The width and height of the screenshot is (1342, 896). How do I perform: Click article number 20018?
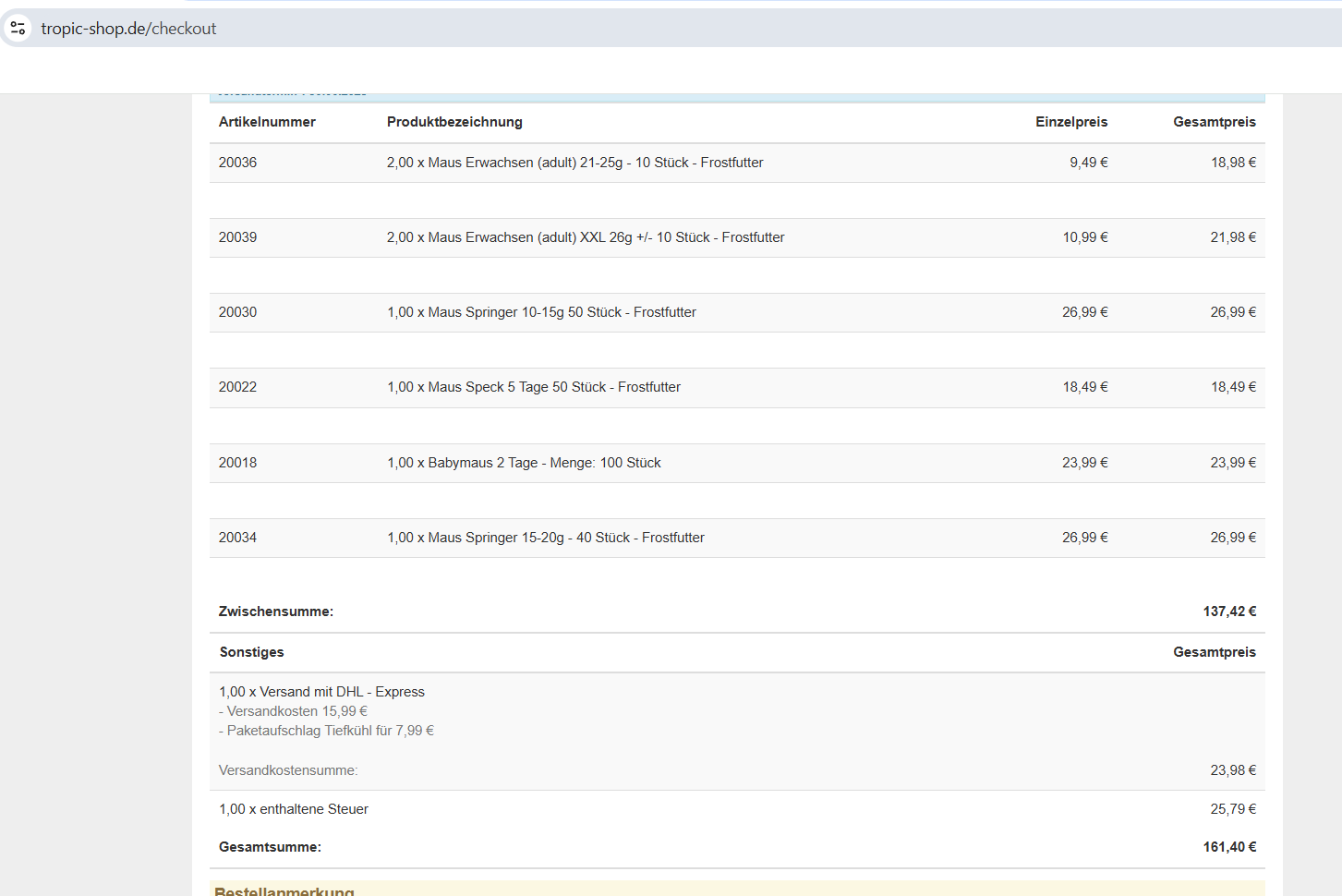click(x=237, y=463)
